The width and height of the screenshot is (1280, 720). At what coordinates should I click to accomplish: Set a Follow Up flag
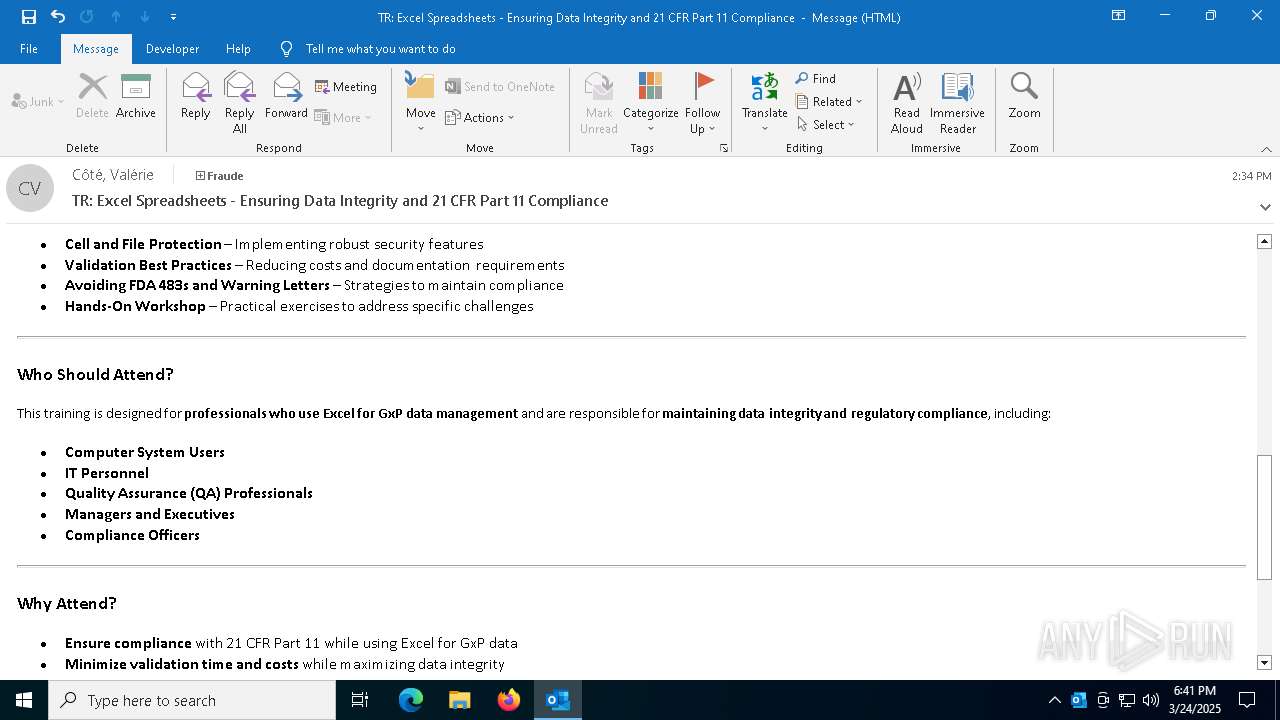tap(703, 103)
